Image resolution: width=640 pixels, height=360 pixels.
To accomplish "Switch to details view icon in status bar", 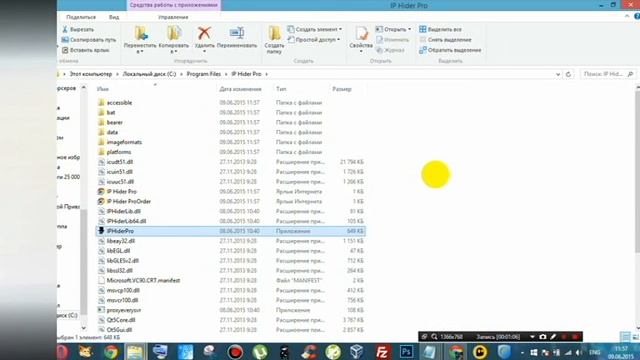I will click(x=625, y=337).
